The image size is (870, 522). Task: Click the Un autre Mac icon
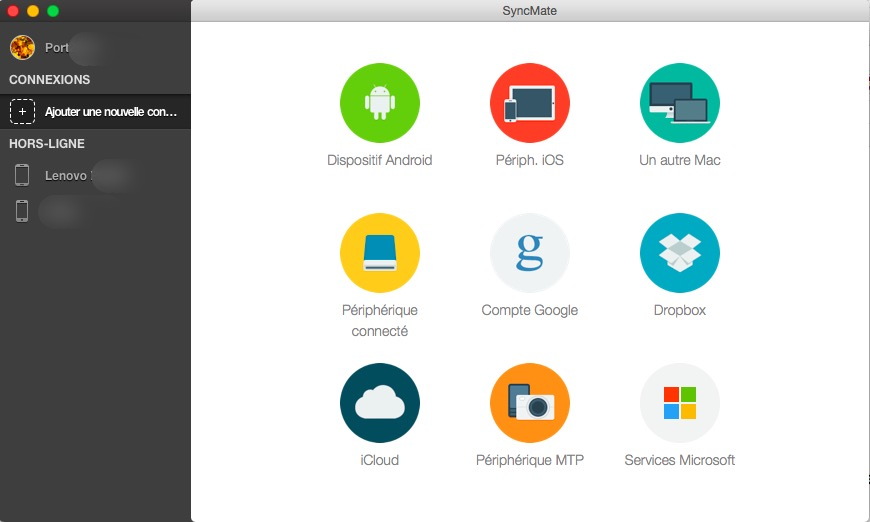pos(679,103)
